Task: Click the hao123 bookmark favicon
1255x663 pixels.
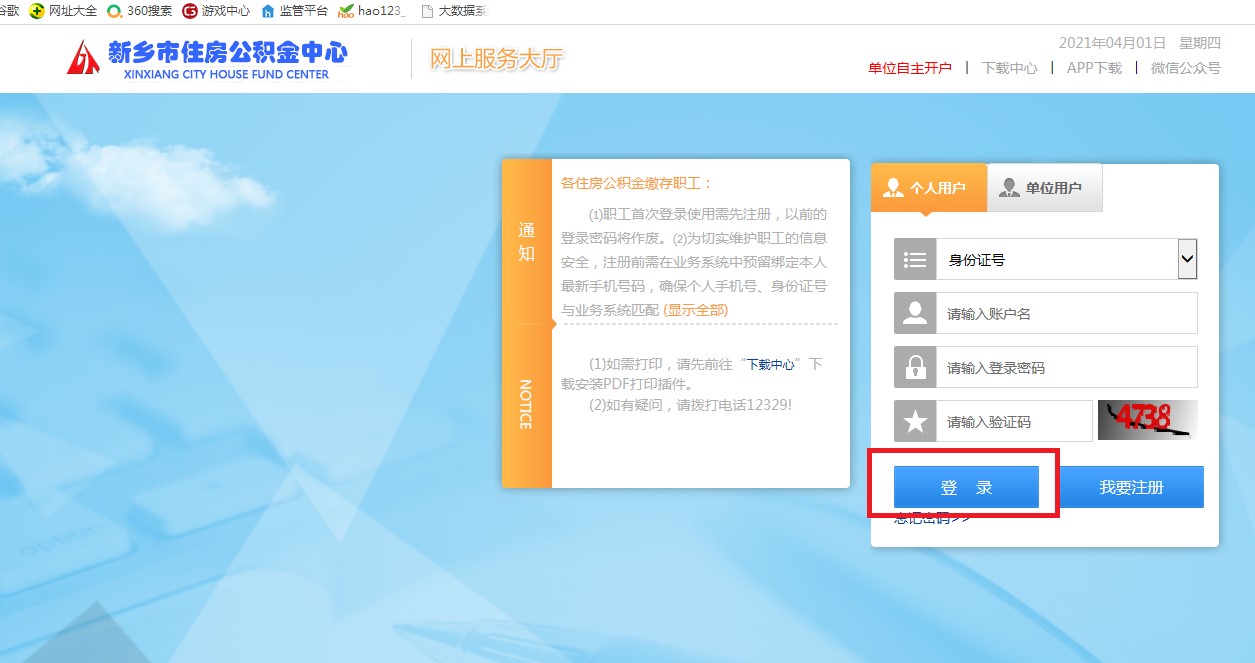Action: [x=346, y=12]
